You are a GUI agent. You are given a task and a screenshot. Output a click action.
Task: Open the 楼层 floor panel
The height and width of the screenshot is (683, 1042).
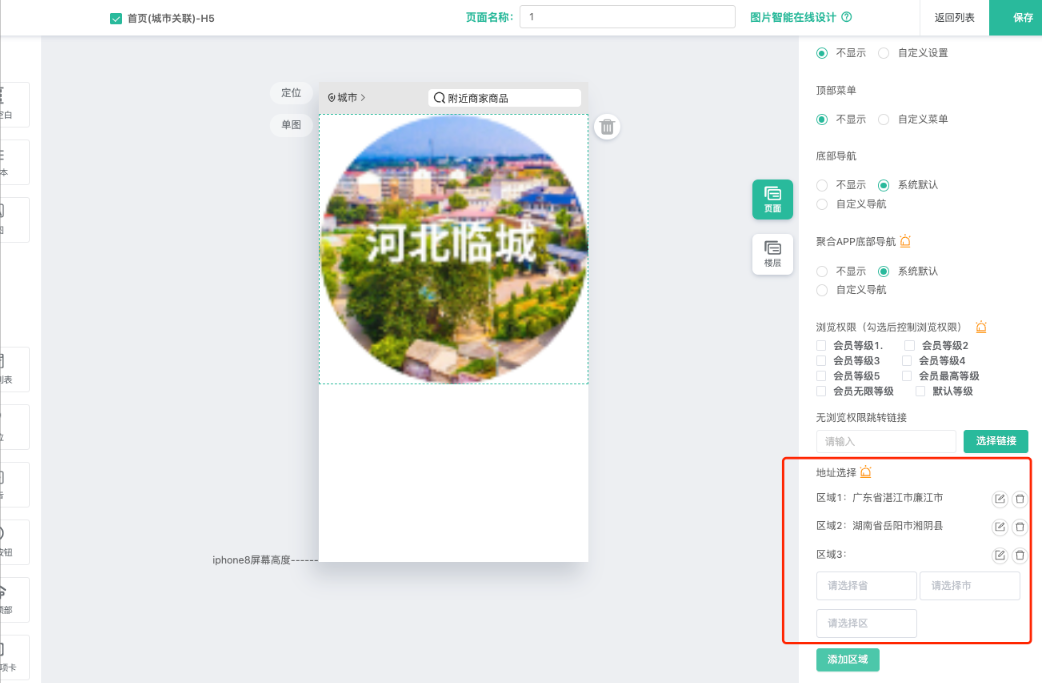click(772, 254)
